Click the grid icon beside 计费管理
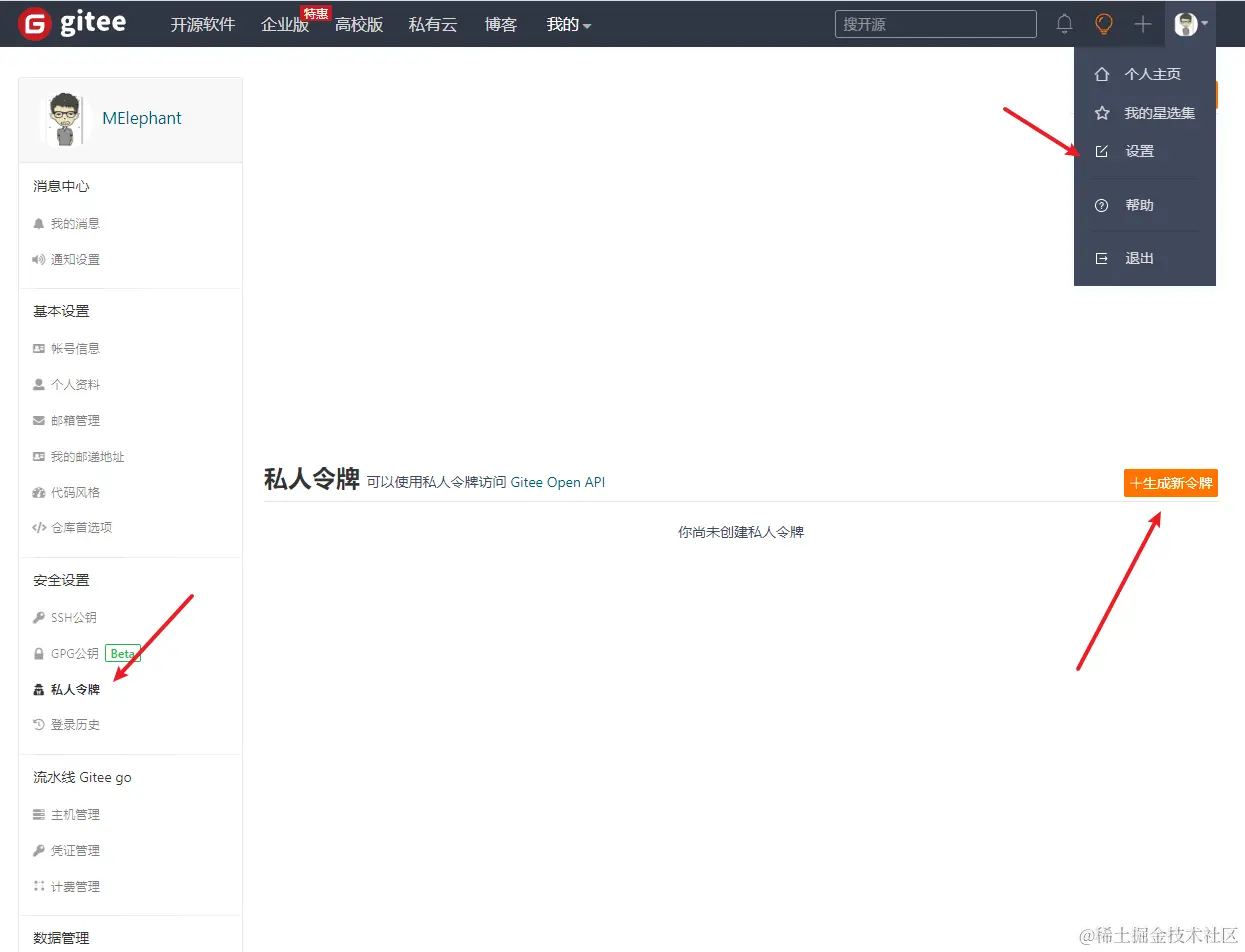The height and width of the screenshot is (952, 1245). tap(39, 887)
